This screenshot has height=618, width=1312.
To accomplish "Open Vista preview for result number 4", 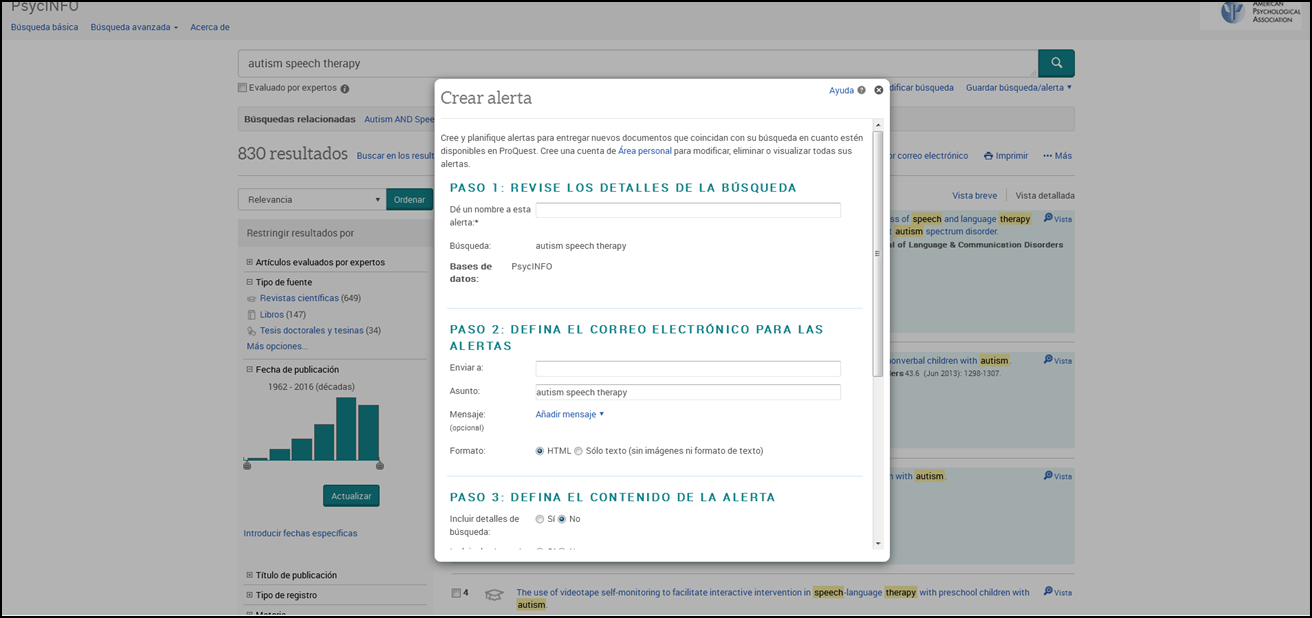I will click(1057, 592).
